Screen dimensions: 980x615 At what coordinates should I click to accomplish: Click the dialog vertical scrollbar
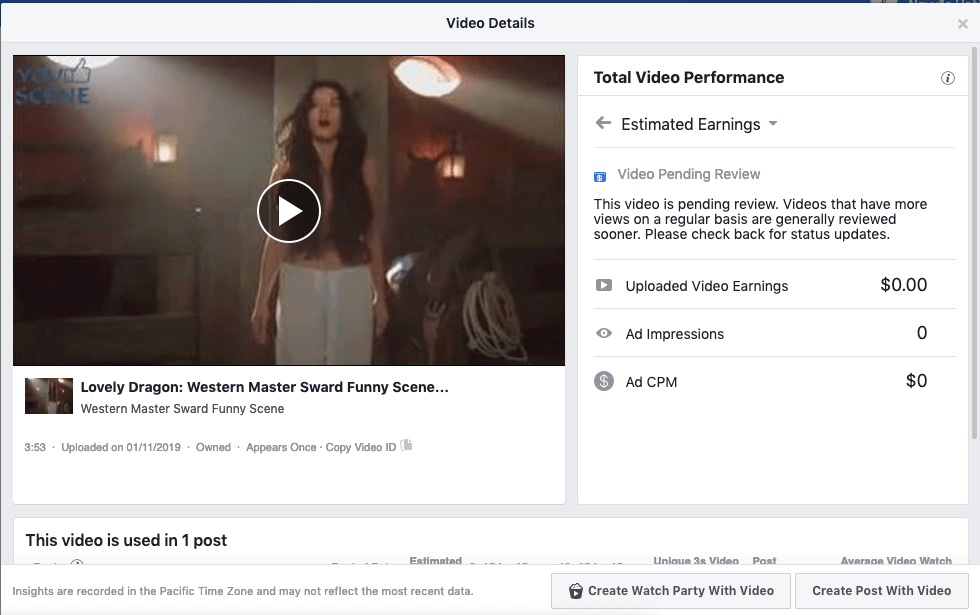pyautogui.click(x=974, y=244)
